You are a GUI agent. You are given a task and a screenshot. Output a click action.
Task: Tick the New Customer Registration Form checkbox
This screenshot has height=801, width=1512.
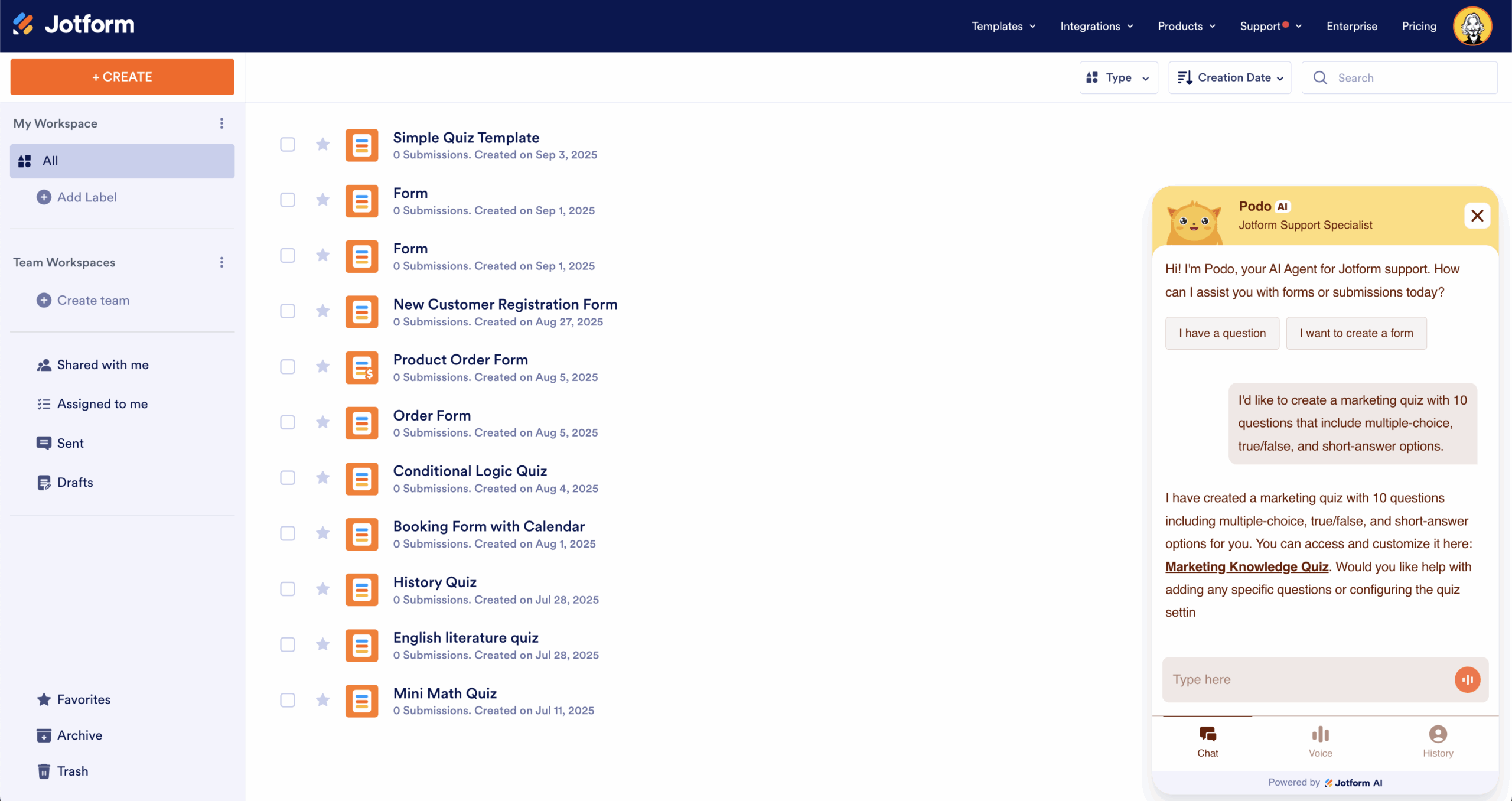pos(288,311)
